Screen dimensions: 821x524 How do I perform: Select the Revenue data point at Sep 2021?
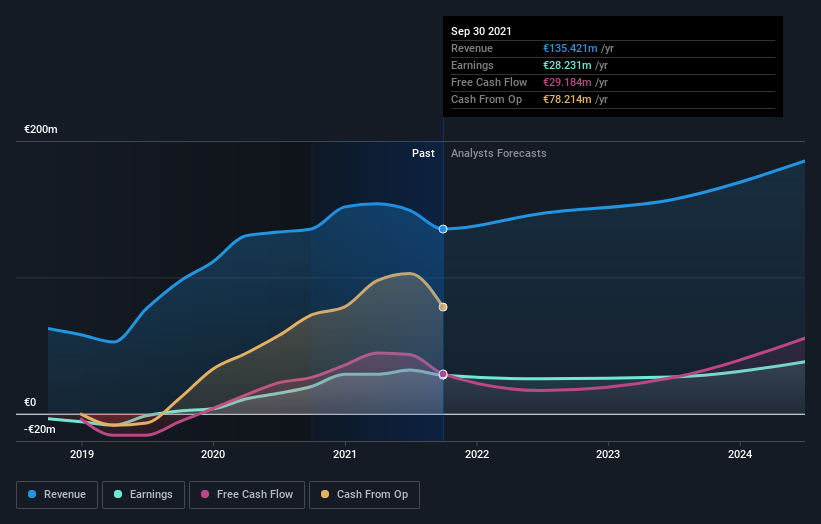coord(443,229)
